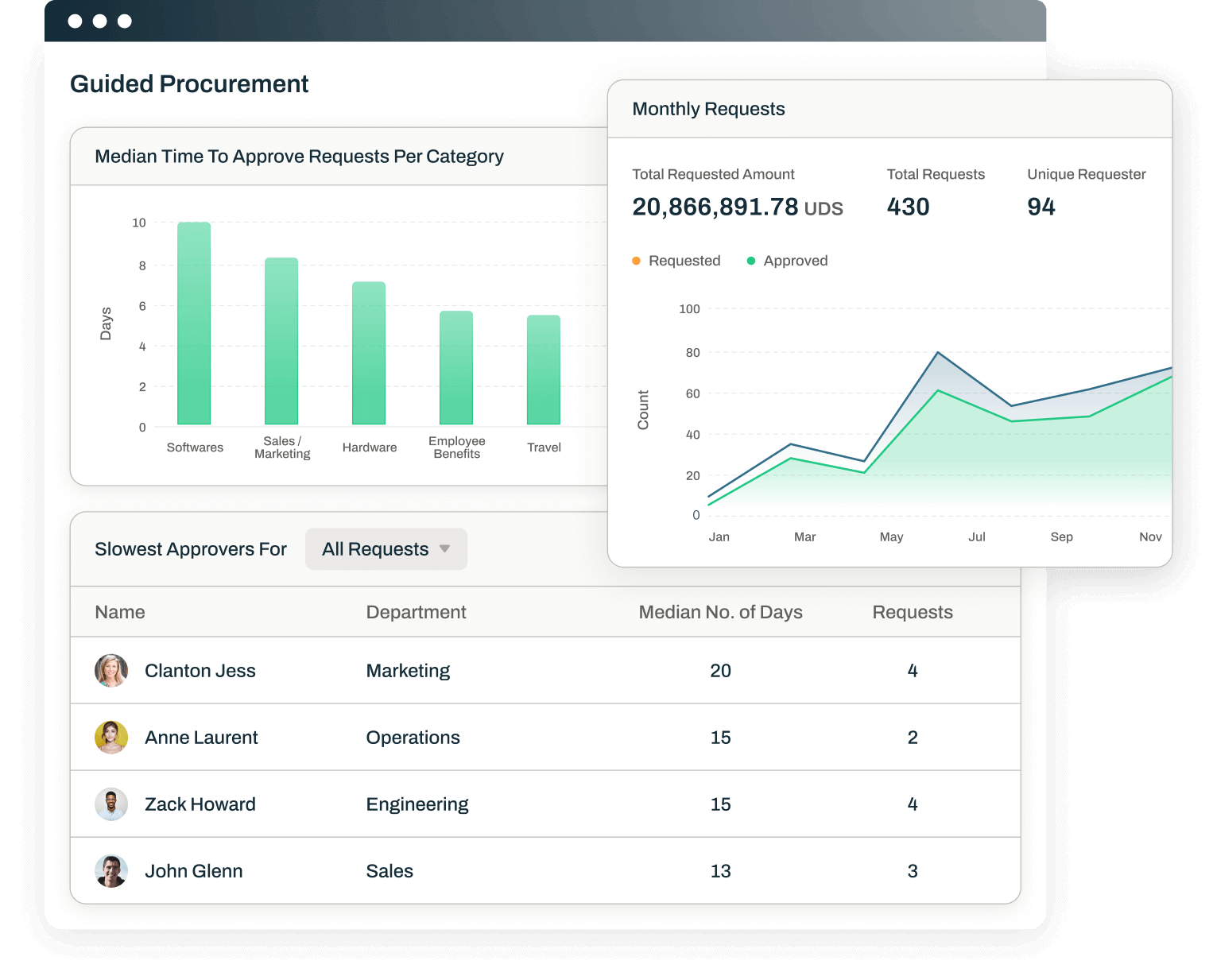Select the Employee Benefits bar

(456, 368)
